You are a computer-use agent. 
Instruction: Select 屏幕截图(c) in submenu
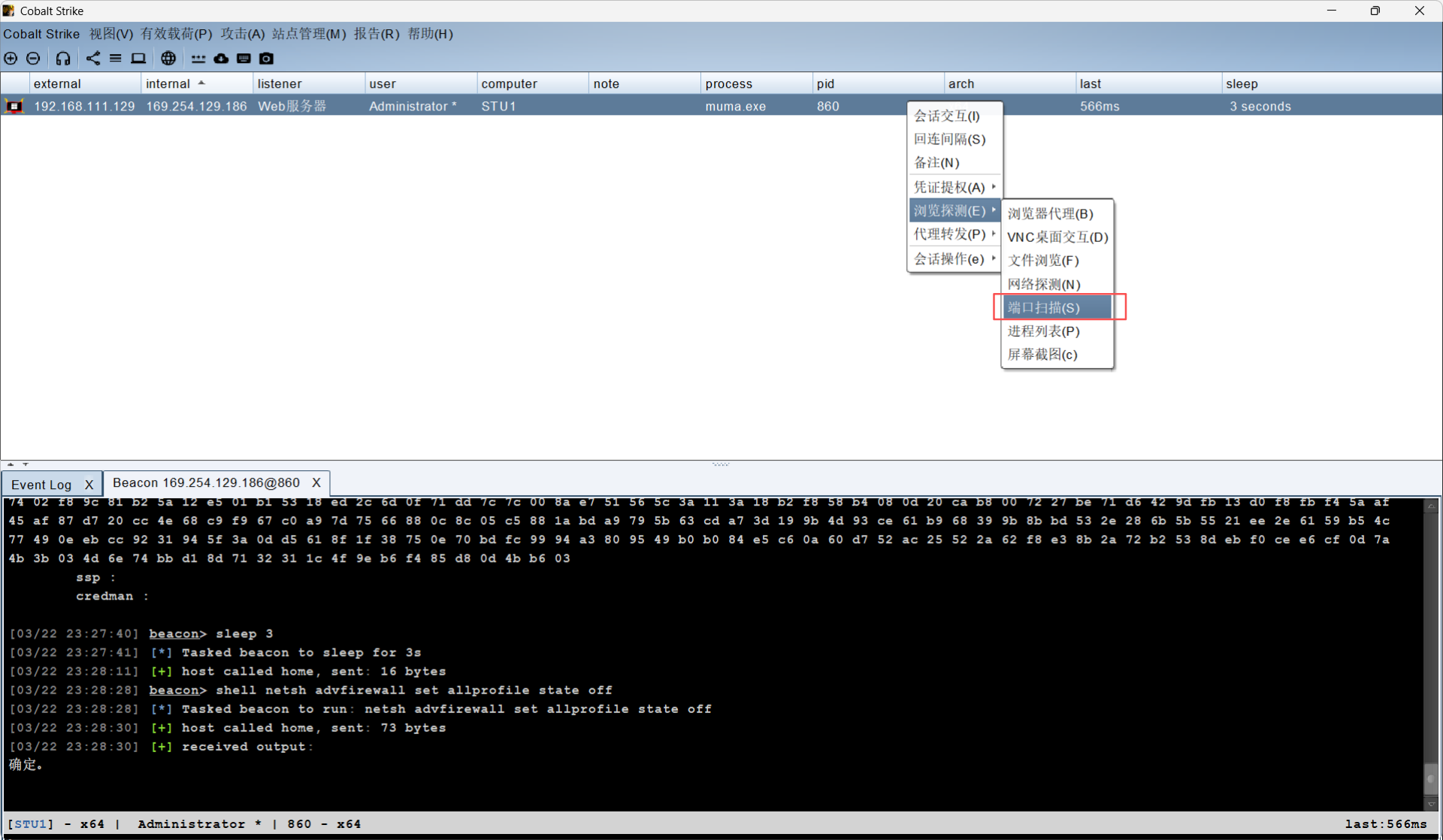pyautogui.click(x=1057, y=354)
